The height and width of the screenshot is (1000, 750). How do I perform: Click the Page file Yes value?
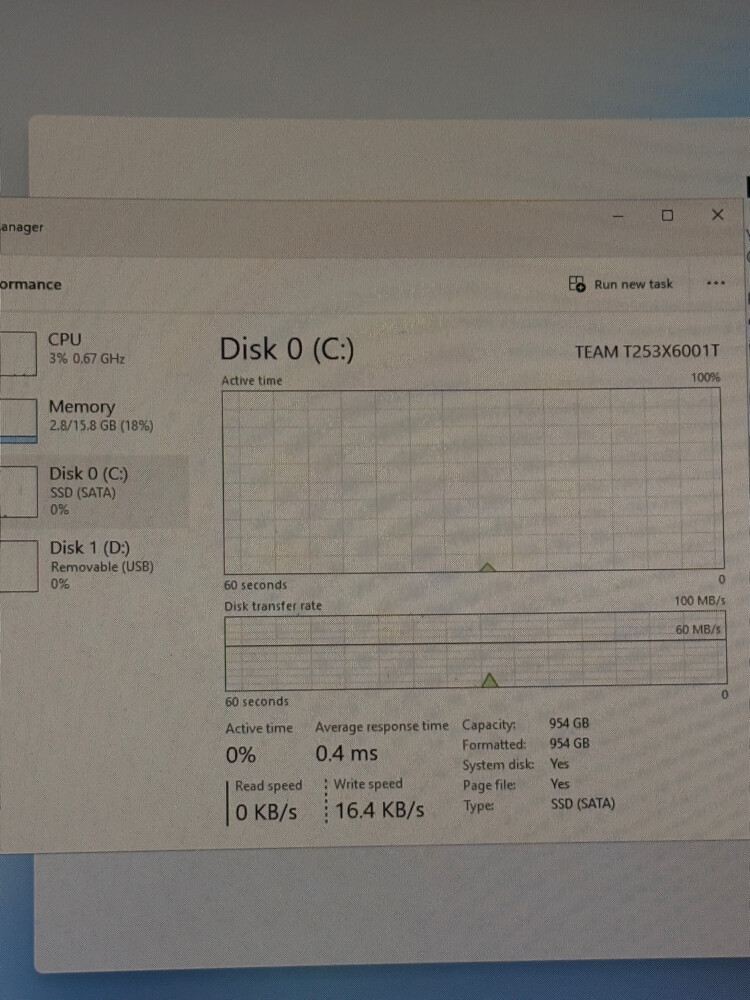[x=560, y=784]
